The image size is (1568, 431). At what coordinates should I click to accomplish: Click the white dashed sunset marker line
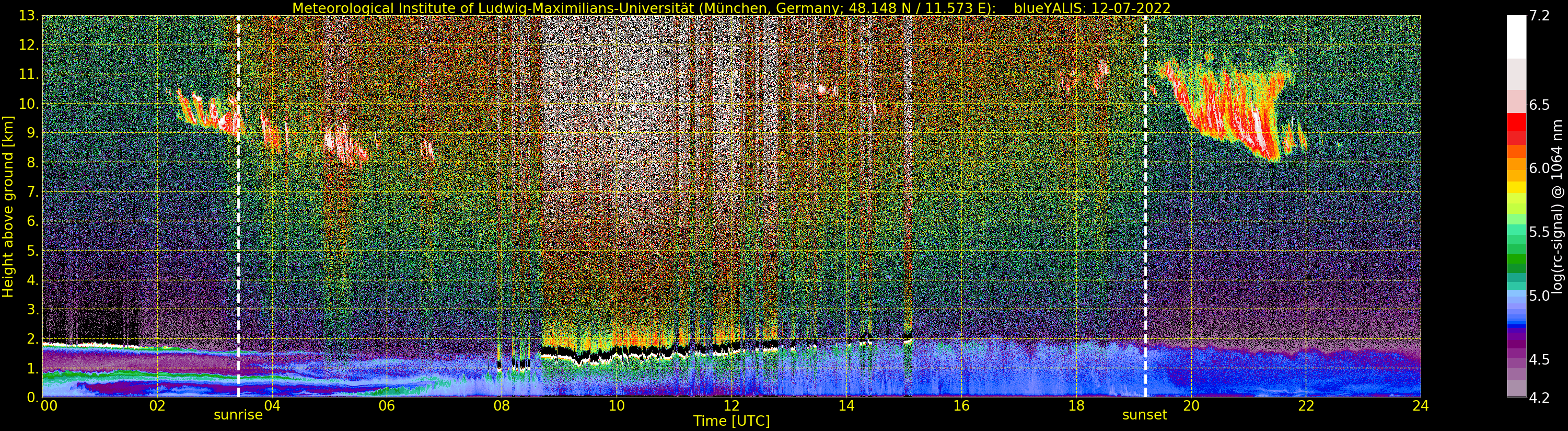coord(1146,206)
